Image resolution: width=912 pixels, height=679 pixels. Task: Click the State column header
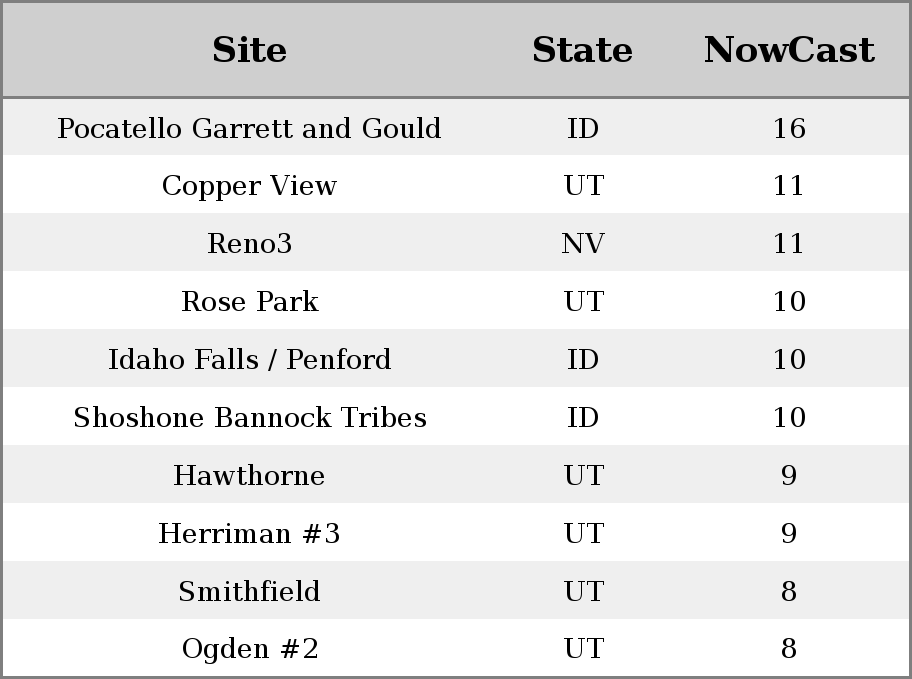[x=582, y=50]
